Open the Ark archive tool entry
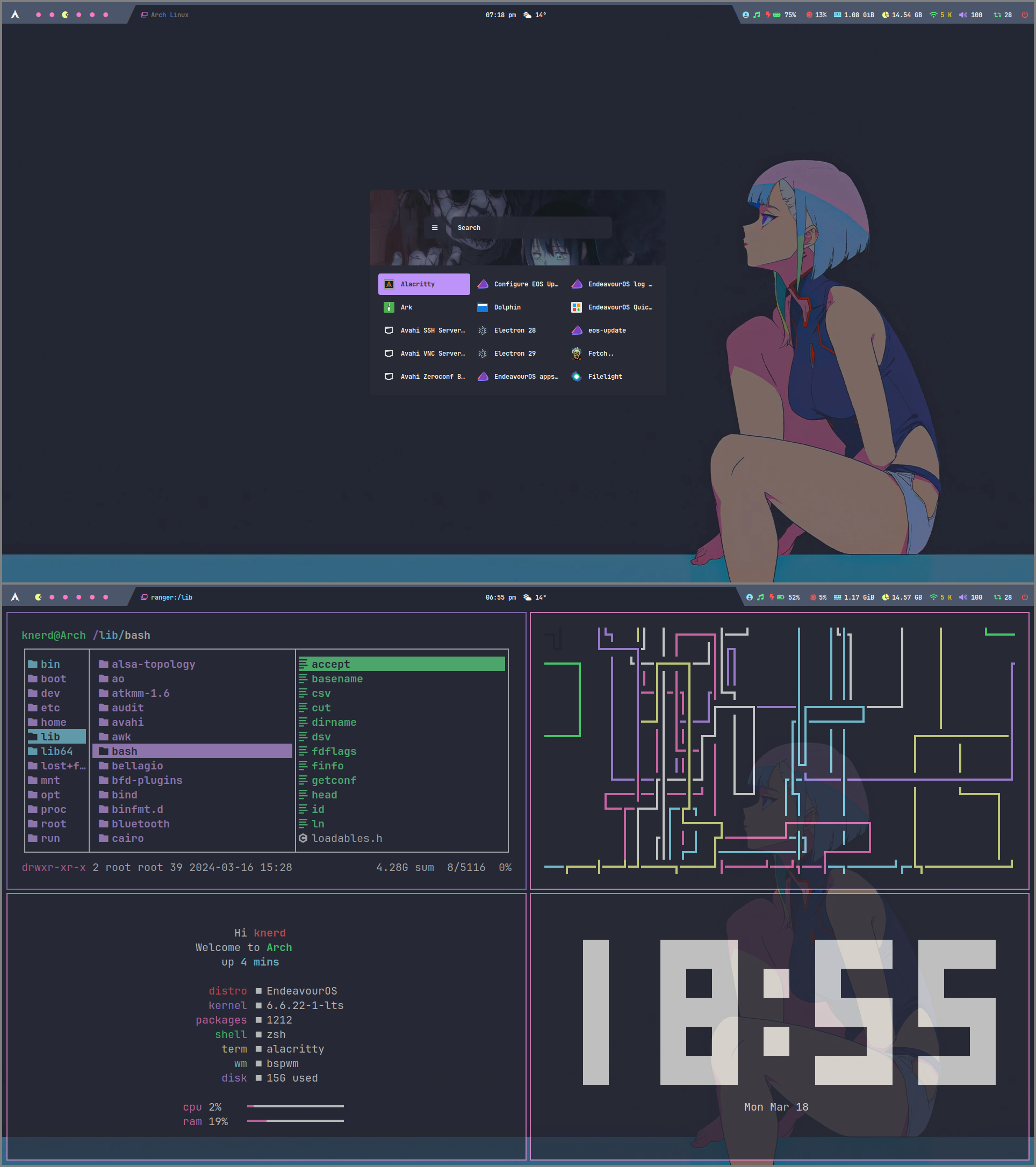1036x1167 pixels. point(424,307)
